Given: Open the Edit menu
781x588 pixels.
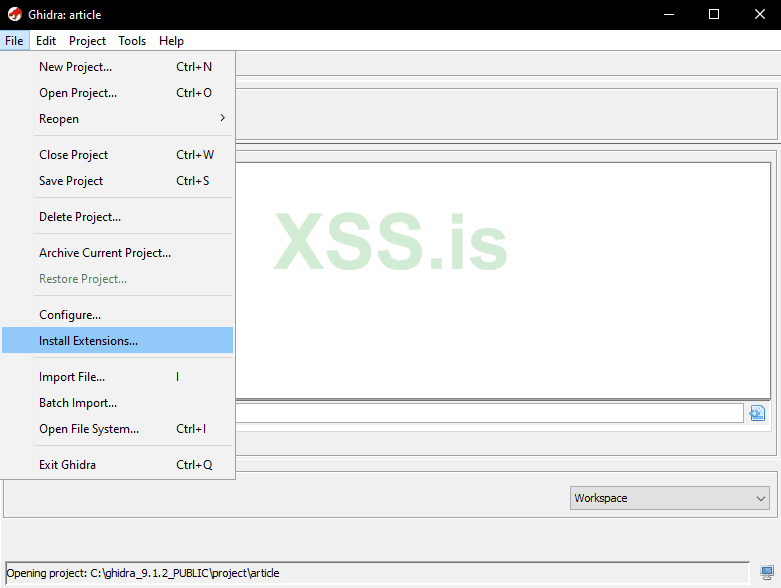Looking at the screenshot, I should point(46,41).
